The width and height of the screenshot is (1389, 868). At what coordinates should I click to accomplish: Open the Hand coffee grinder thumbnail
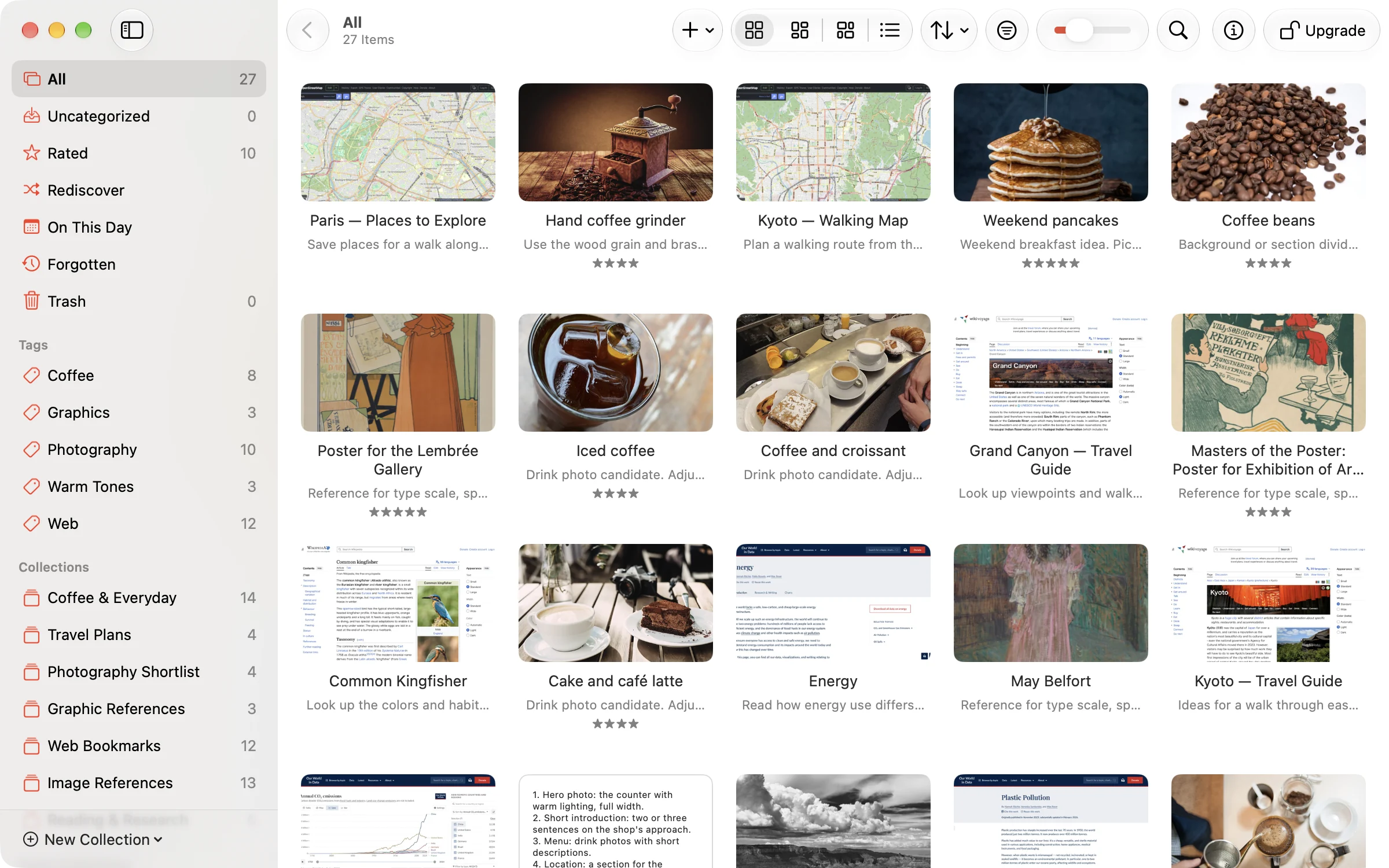tap(616, 142)
